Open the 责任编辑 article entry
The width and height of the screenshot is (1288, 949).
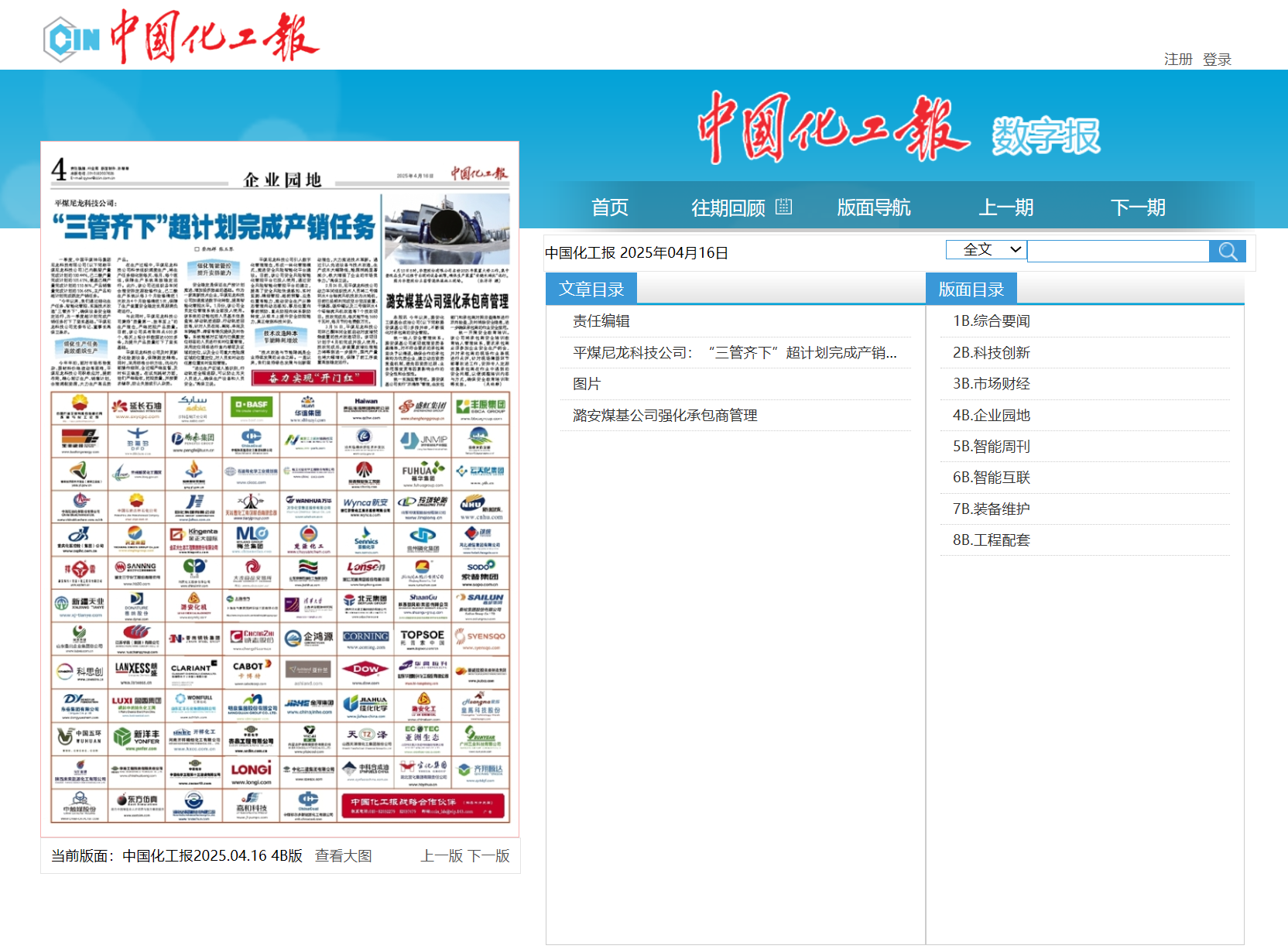pyautogui.click(x=601, y=321)
